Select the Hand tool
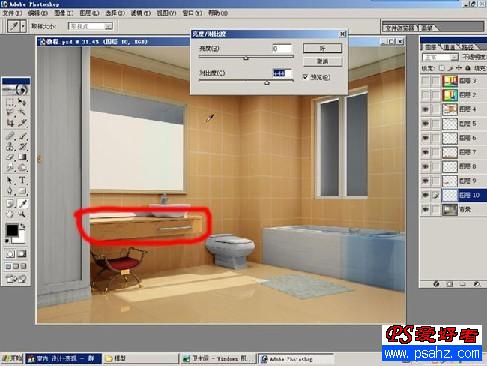Image resolution: width=487 pixels, height=366 pixels. click(x=10, y=214)
